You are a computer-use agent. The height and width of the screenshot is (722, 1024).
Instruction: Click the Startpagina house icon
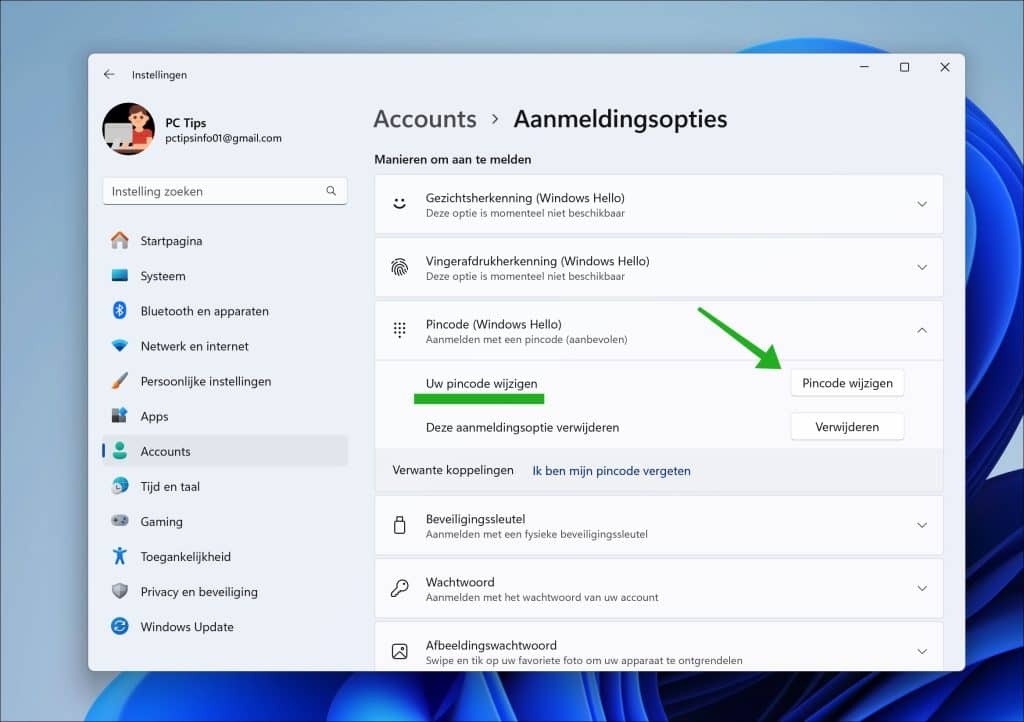pyautogui.click(x=120, y=240)
